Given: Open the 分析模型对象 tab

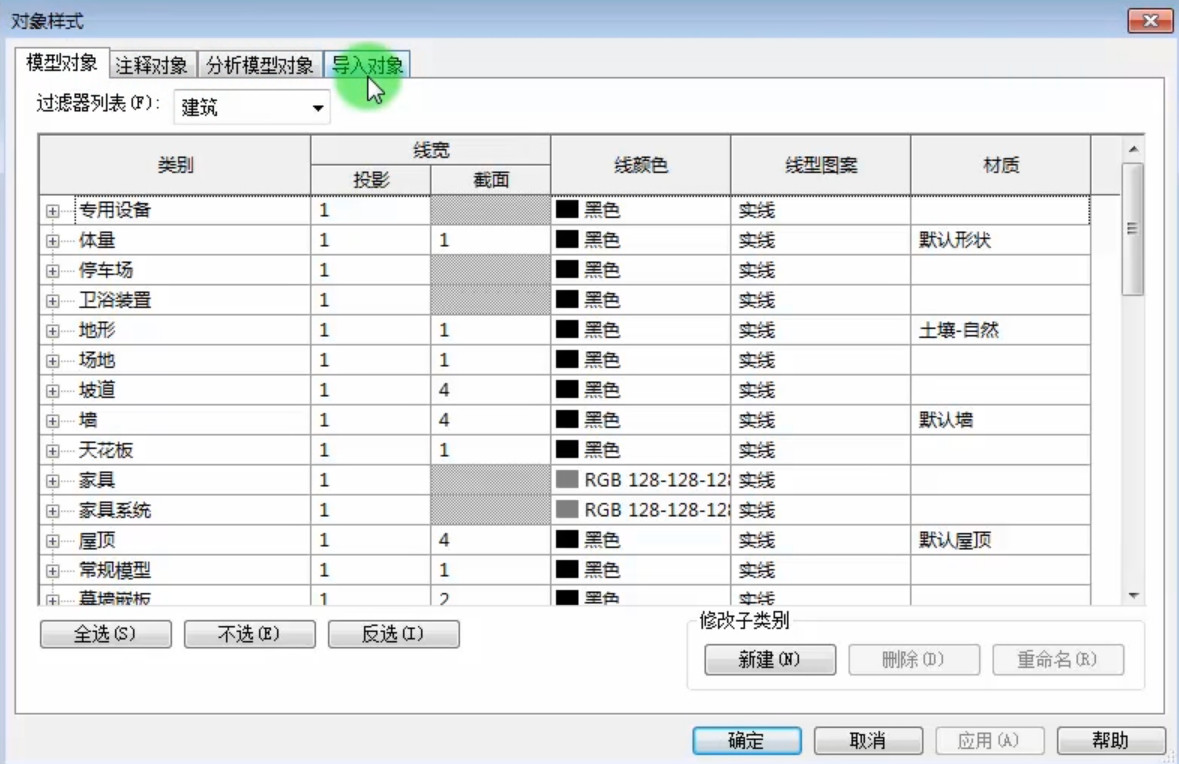Looking at the screenshot, I should [x=260, y=65].
